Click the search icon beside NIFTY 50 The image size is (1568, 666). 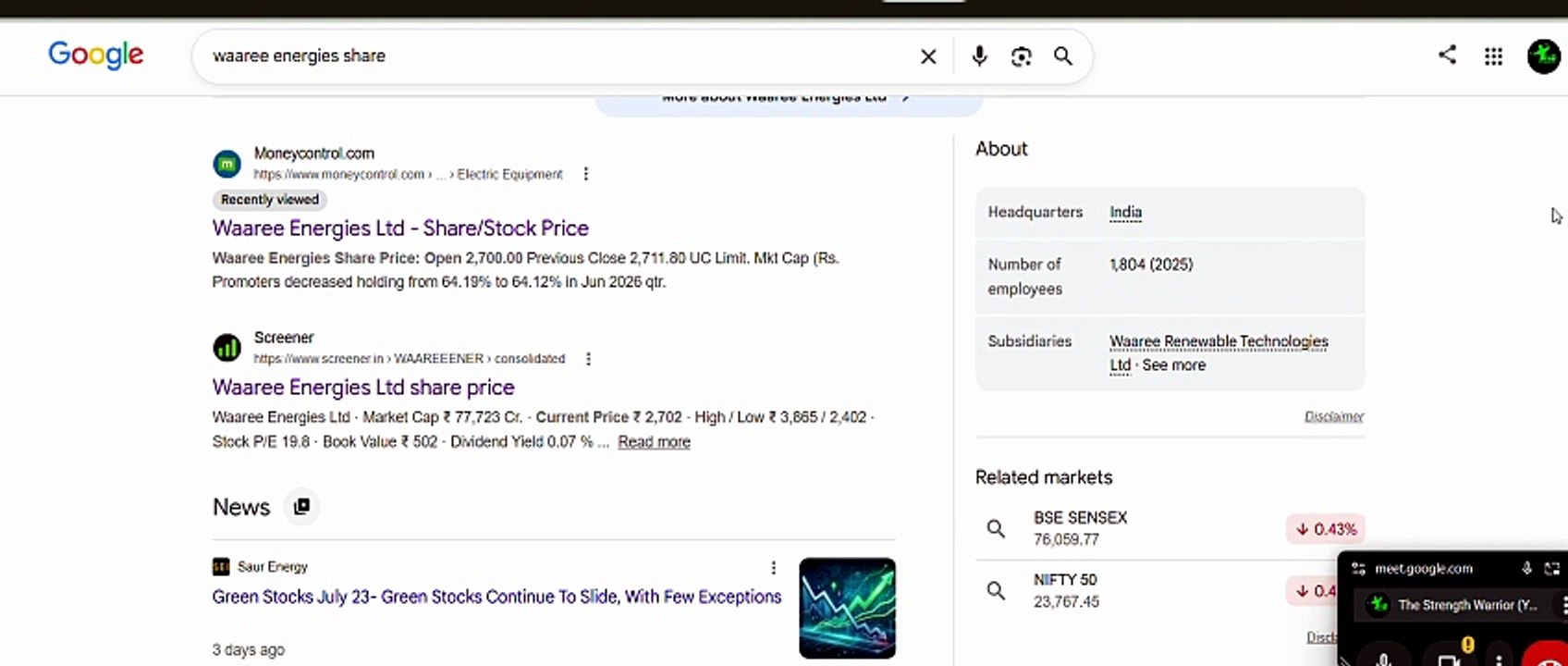pos(996,590)
